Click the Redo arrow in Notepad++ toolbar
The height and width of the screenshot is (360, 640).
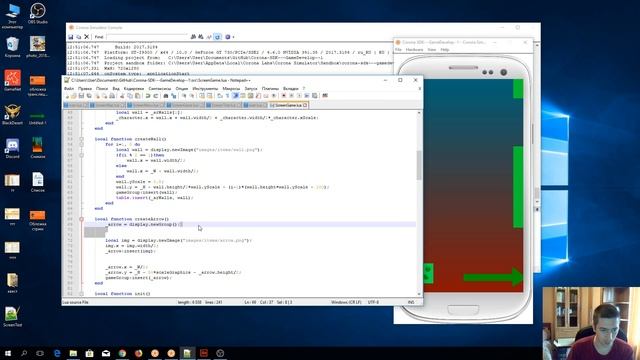pyautogui.click(x=156, y=96)
